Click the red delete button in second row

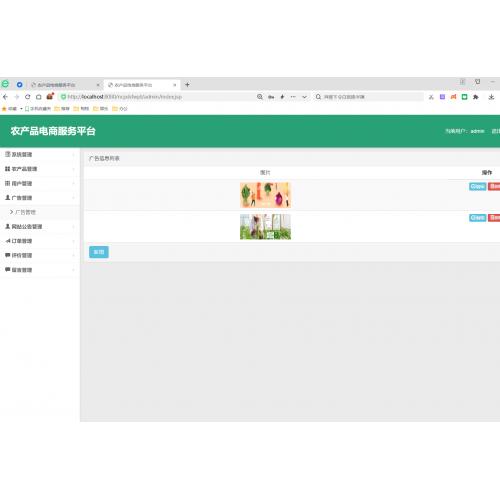tap(494, 218)
